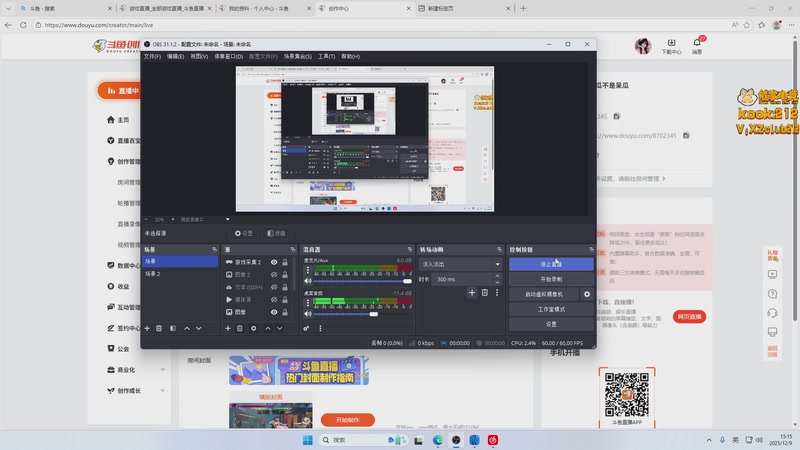800x450 pixels.
Task: Add a scene transition with plus icon
Action: coord(472,292)
